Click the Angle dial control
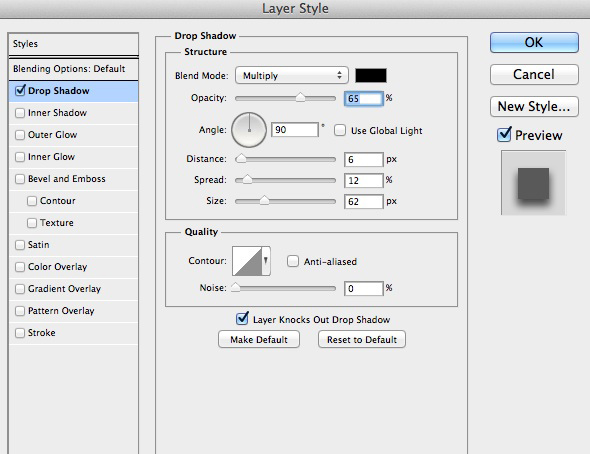 pyautogui.click(x=249, y=130)
